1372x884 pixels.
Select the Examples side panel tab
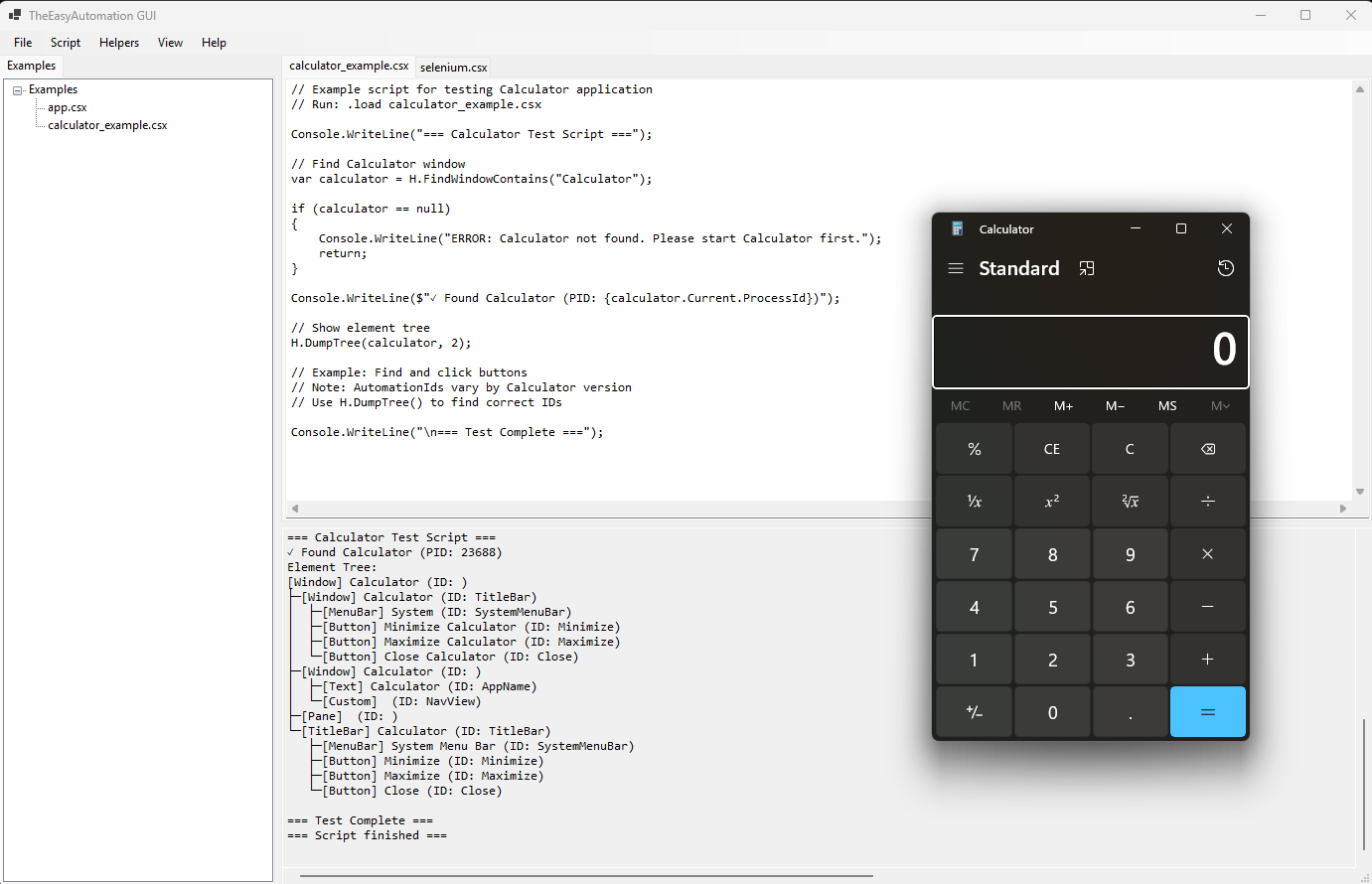coord(32,66)
